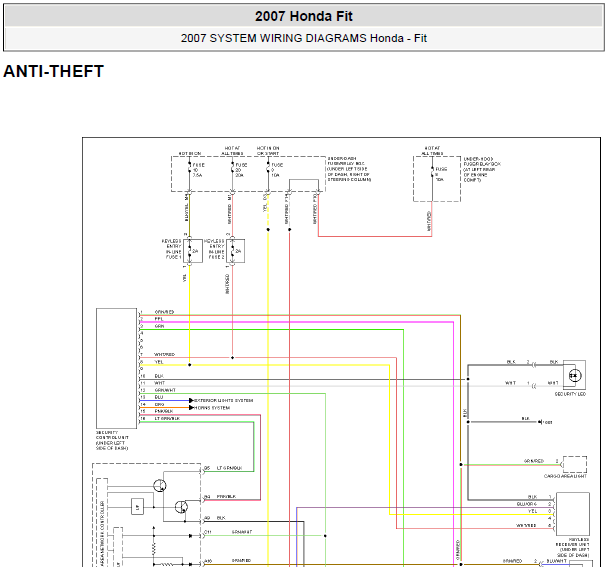611x567 pixels.
Task: Click the '2007 Honda Fit' title header
Action: click(304, 16)
